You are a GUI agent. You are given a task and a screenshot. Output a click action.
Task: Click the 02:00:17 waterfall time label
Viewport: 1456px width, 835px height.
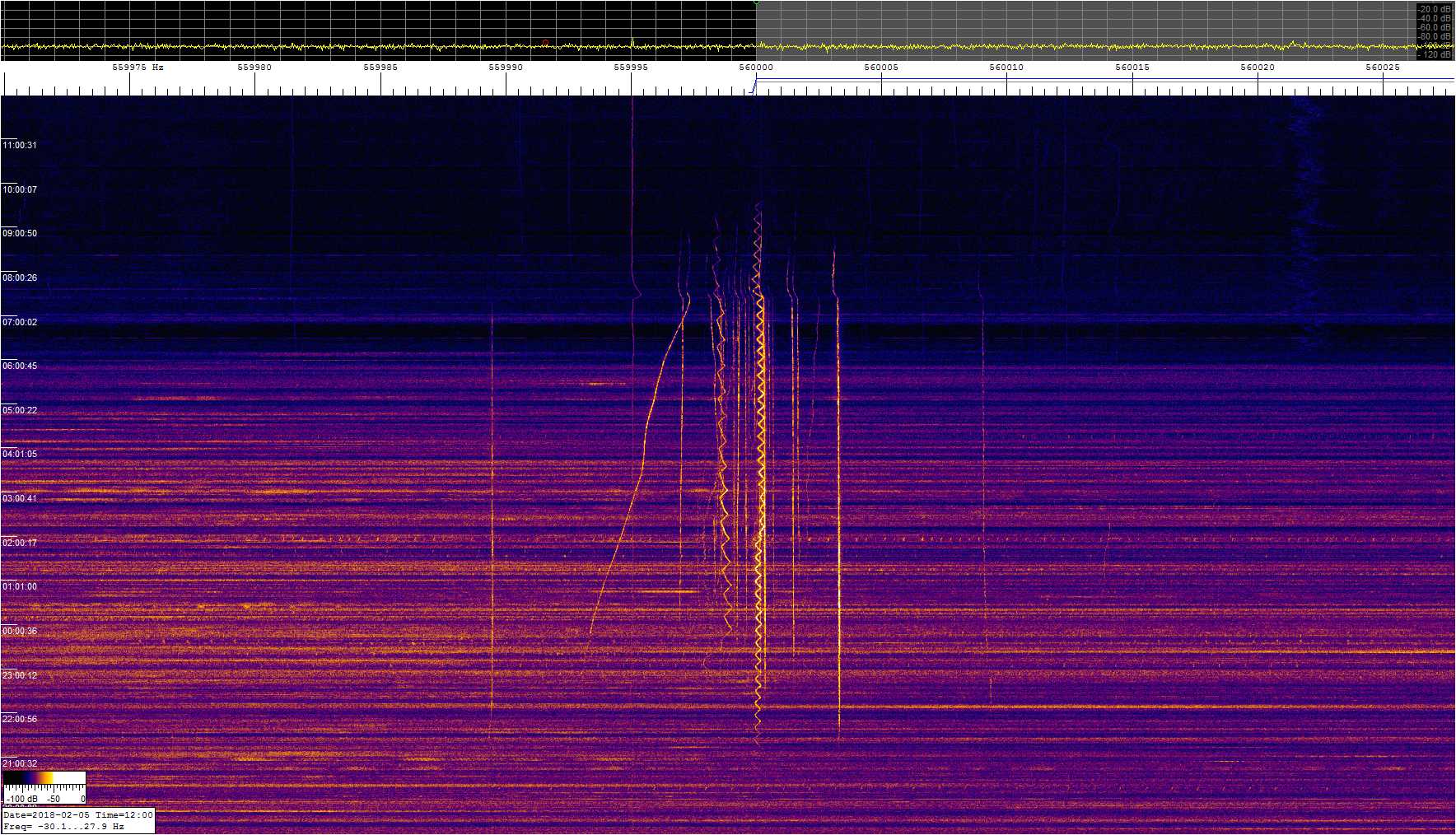pyautogui.click(x=20, y=543)
